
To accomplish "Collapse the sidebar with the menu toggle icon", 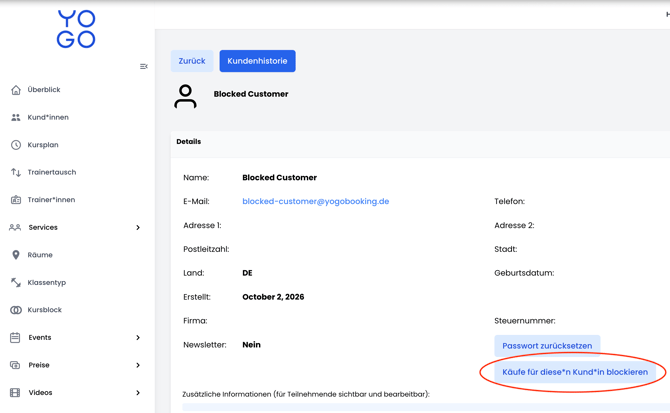I will (x=144, y=66).
